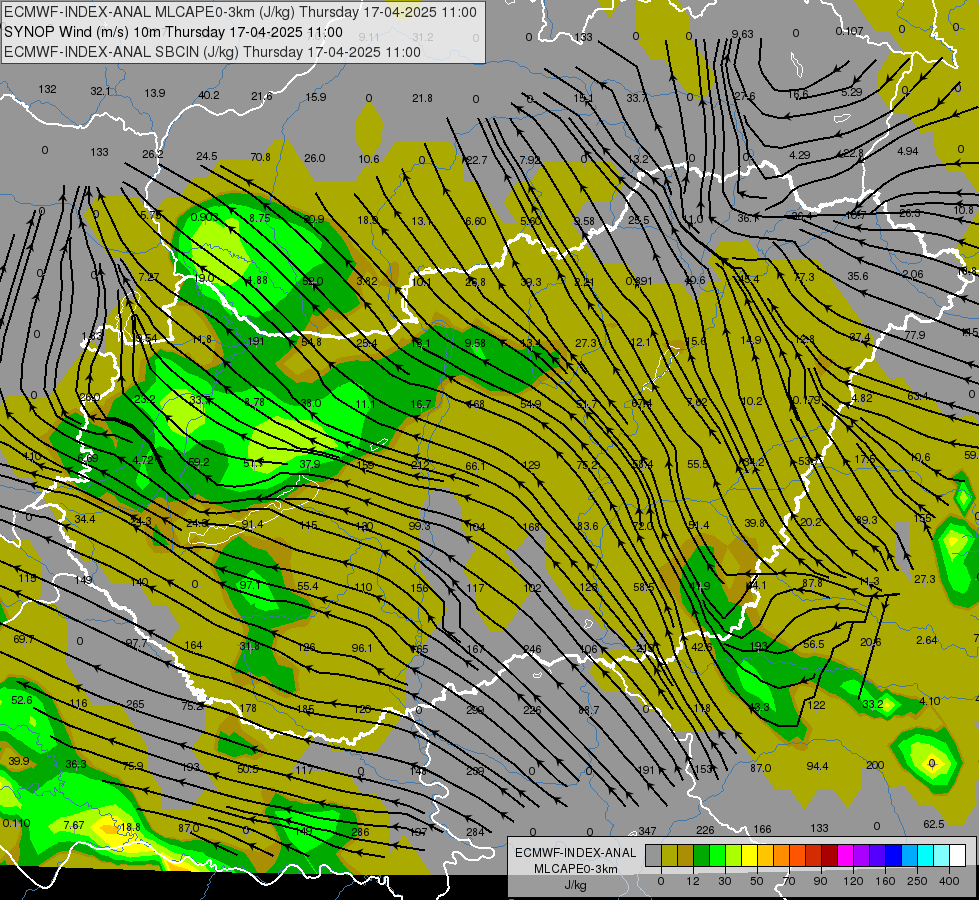Click the legend scale value 160
The width and height of the screenshot is (979, 900).
pos(885,881)
